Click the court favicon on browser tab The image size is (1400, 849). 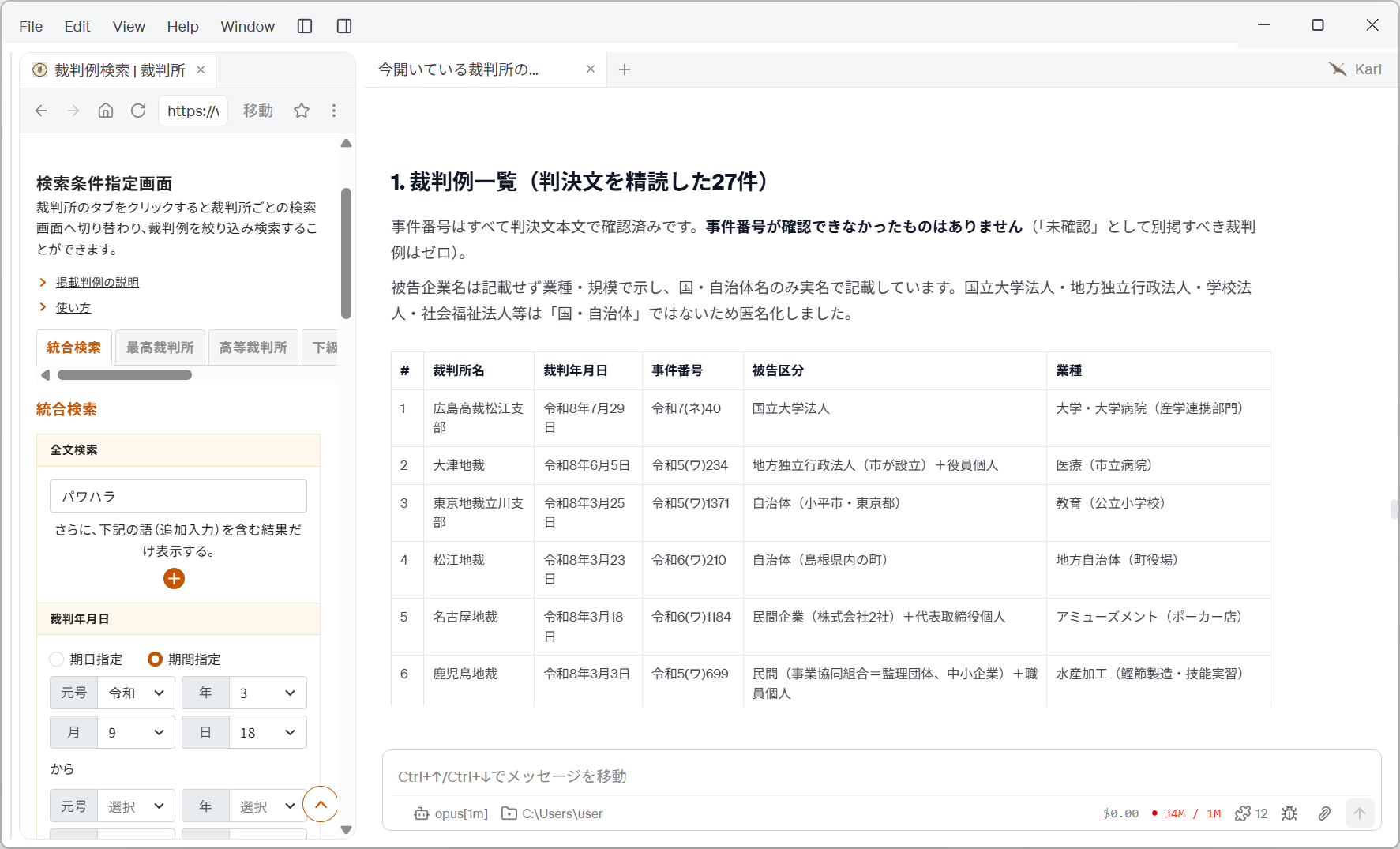click(x=39, y=70)
